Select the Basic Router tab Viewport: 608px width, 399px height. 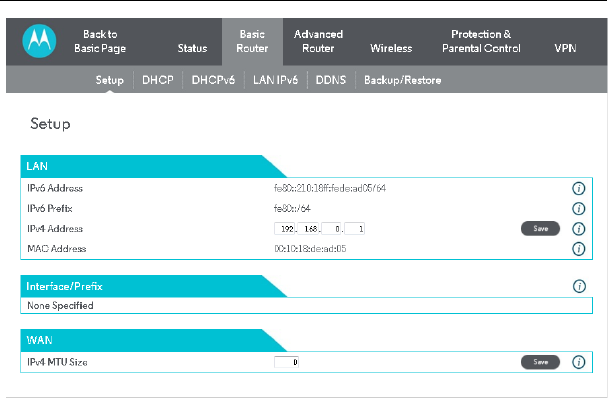click(252, 41)
